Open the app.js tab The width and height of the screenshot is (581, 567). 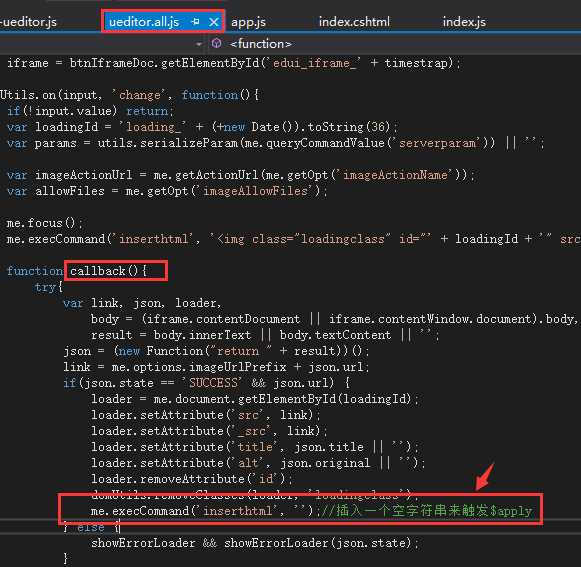pyautogui.click(x=248, y=22)
